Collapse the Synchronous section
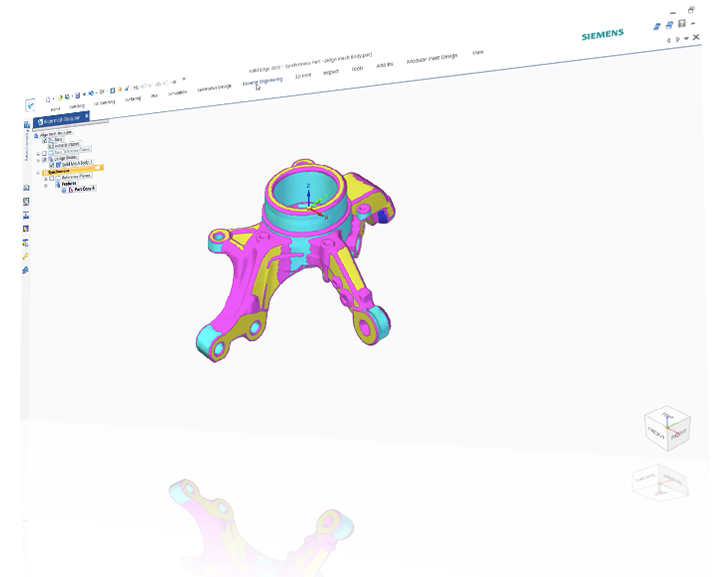 38,173
